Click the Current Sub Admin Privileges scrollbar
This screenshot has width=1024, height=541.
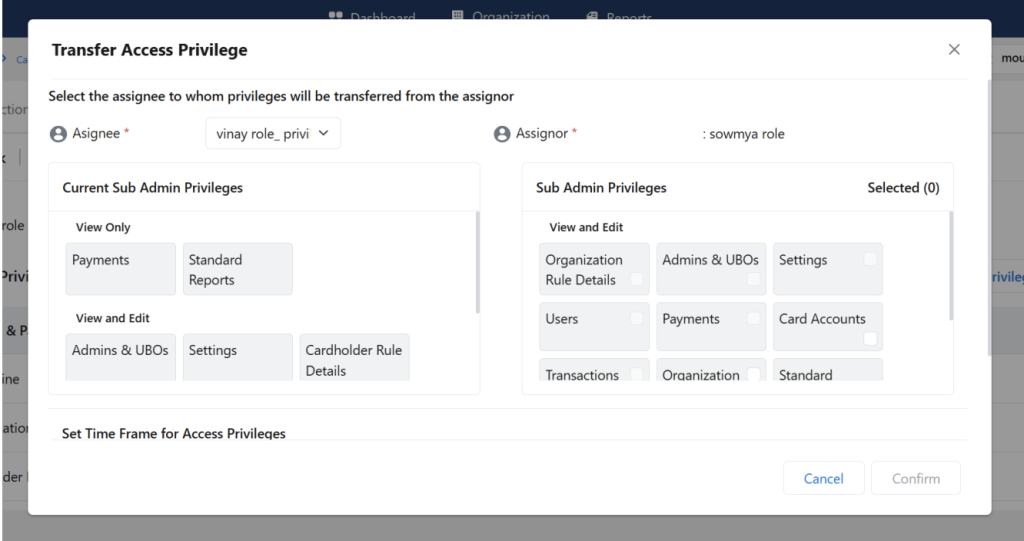[x=477, y=262]
